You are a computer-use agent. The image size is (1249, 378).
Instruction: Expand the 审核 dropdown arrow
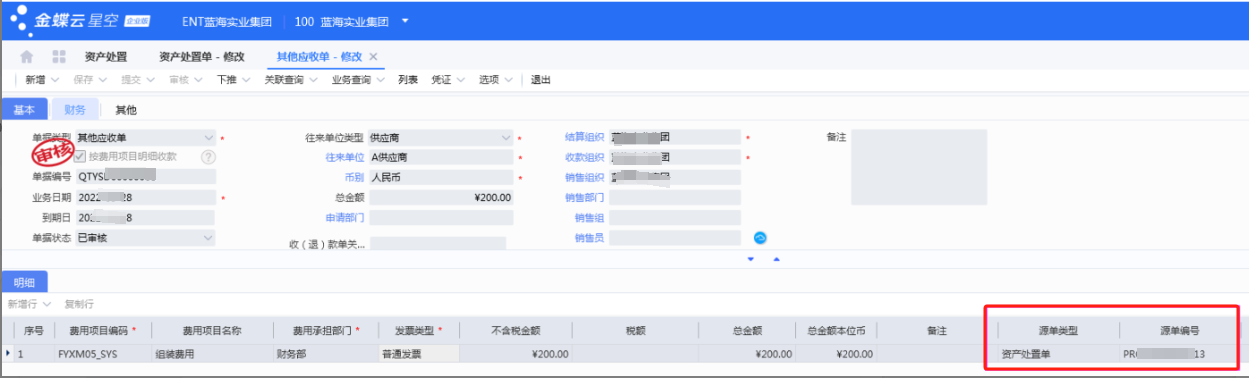tap(197, 80)
